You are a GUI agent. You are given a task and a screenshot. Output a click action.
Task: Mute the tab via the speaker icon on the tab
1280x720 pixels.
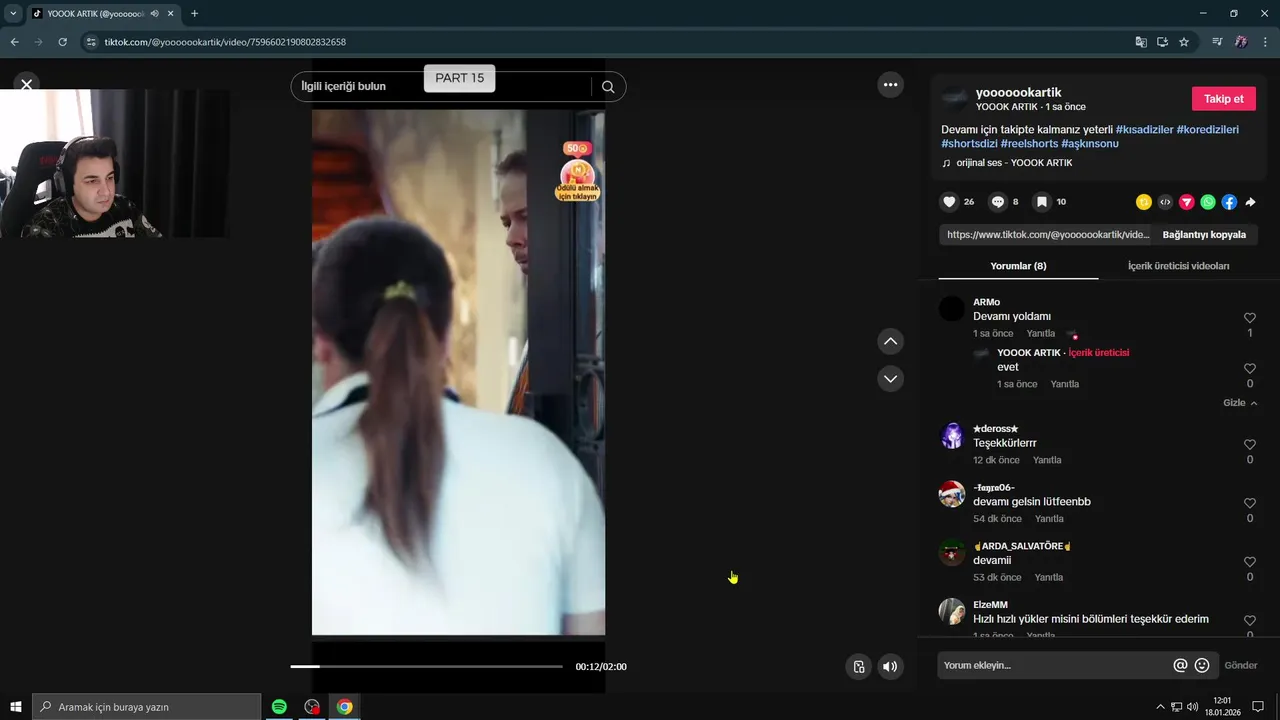[x=154, y=14]
